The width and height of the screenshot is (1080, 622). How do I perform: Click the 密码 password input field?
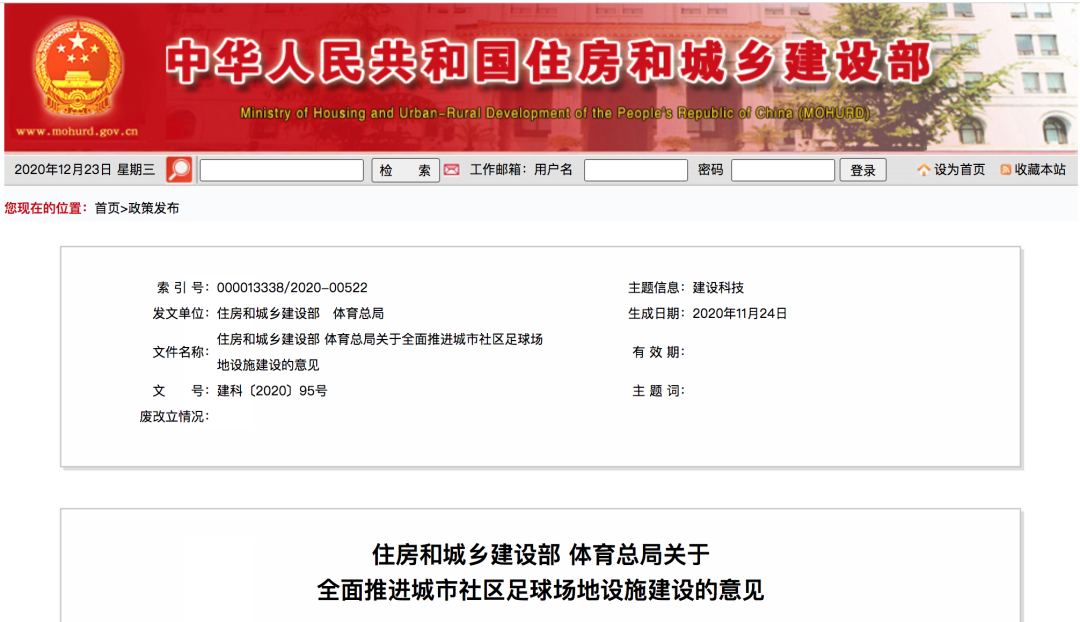coord(782,171)
